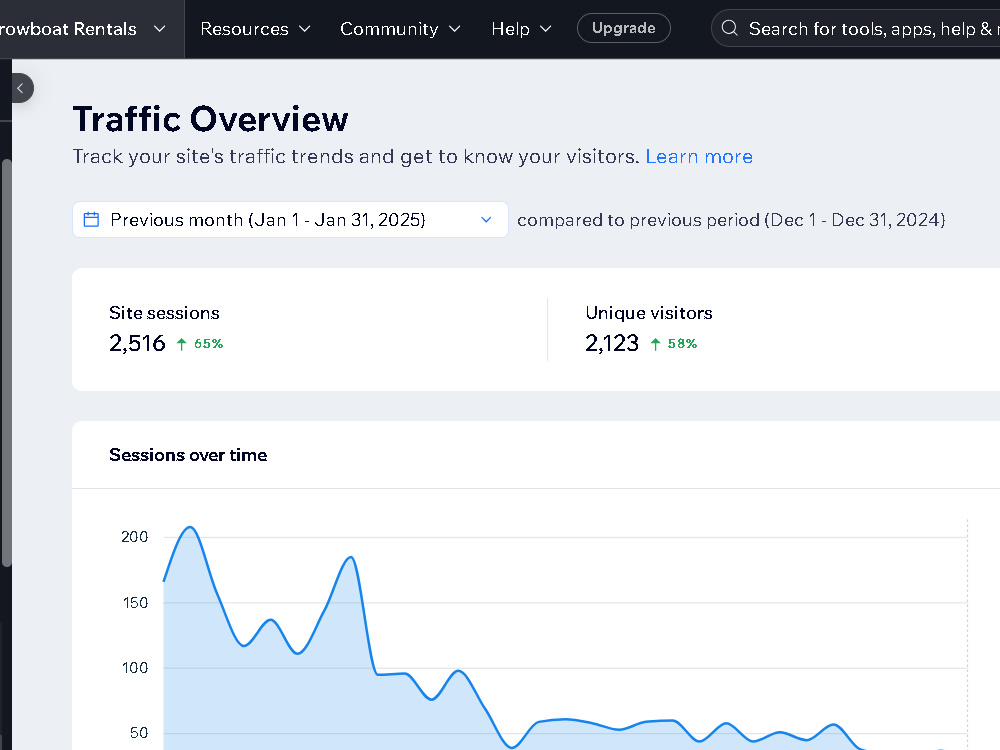Click the Upgrade button

tap(624, 28)
